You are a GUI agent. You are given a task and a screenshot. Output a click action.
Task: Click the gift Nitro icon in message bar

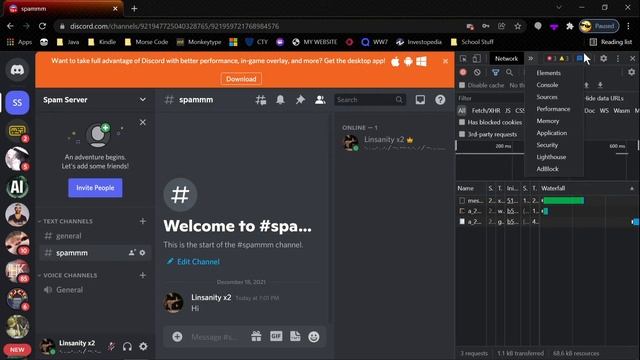pos(256,336)
